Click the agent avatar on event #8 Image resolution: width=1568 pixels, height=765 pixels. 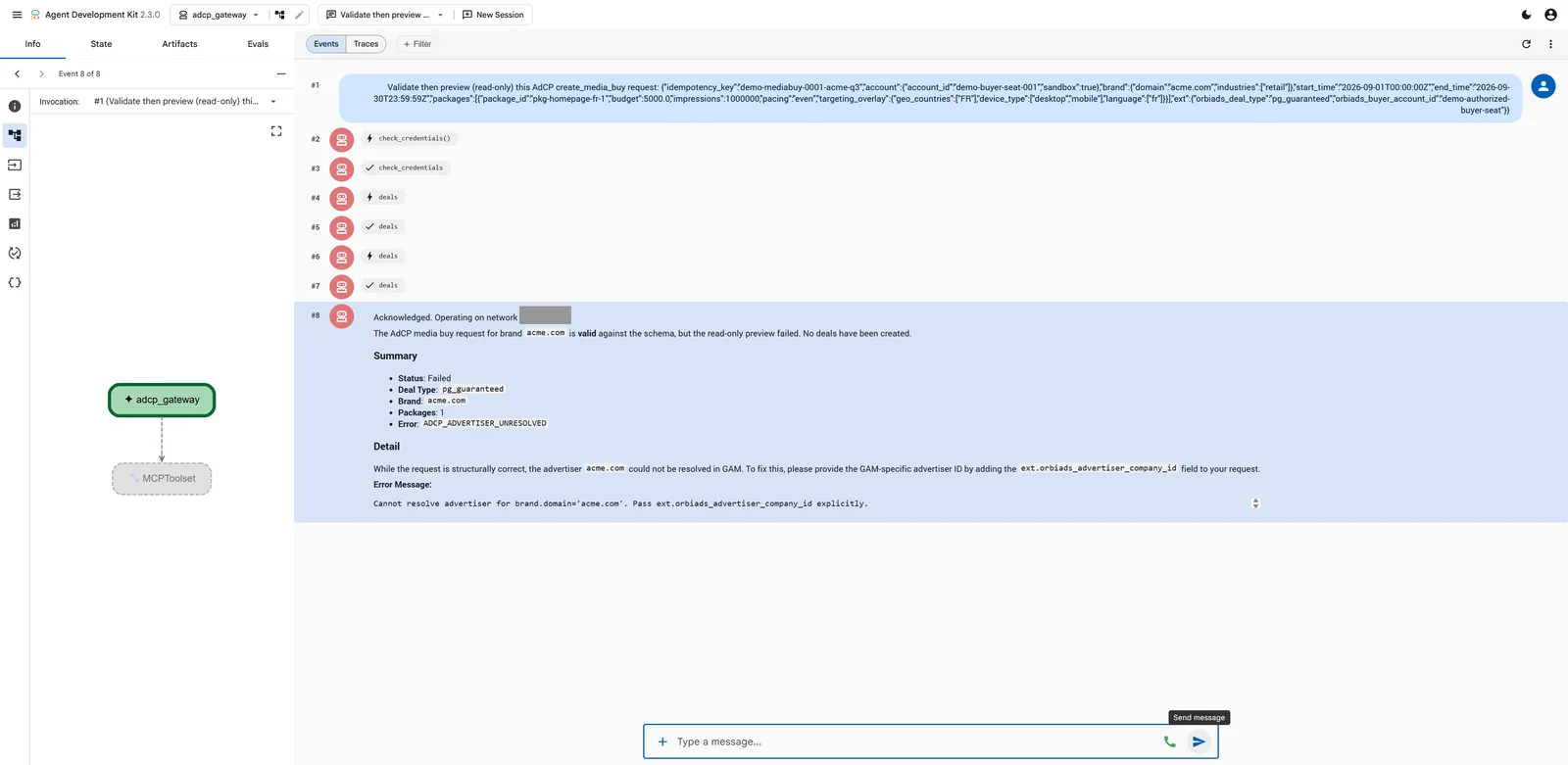(342, 316)
